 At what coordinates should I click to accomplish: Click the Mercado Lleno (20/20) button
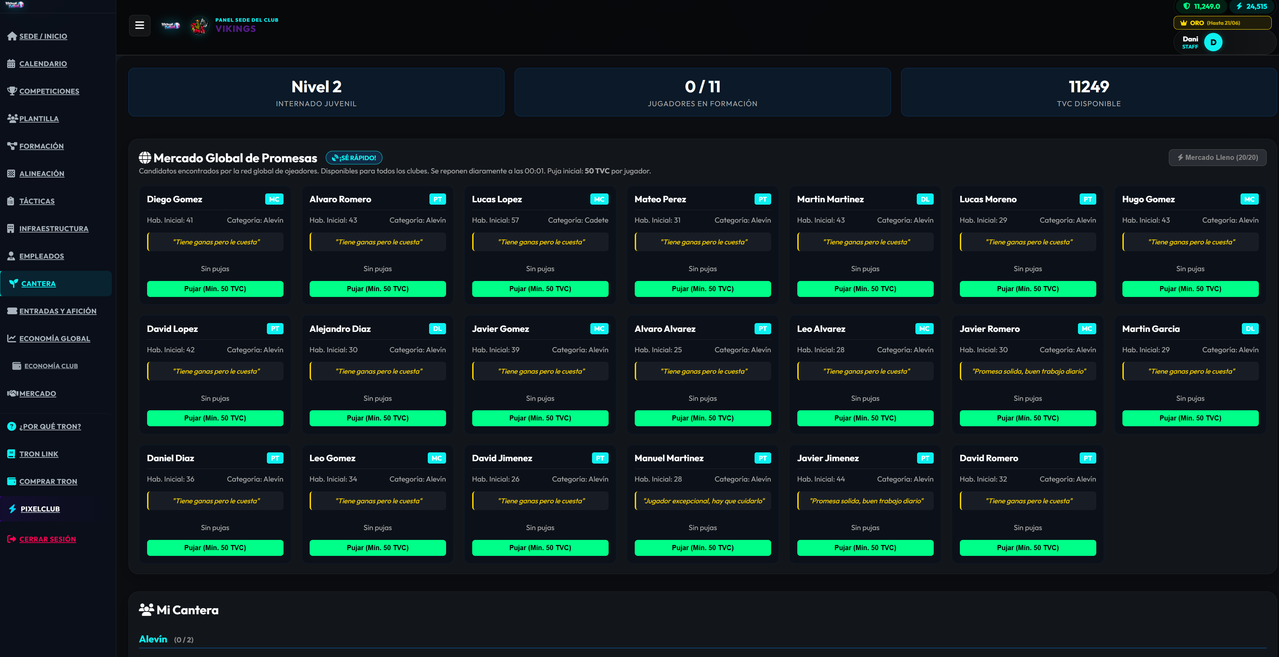[1218, 157]
